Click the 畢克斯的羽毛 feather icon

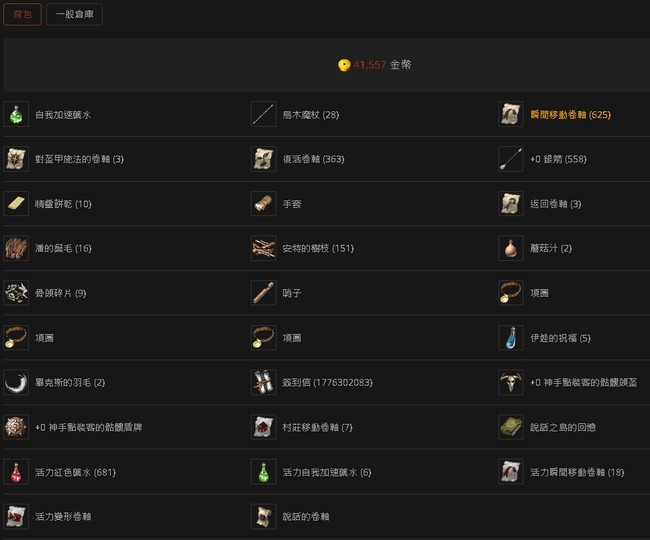(16, 382)
